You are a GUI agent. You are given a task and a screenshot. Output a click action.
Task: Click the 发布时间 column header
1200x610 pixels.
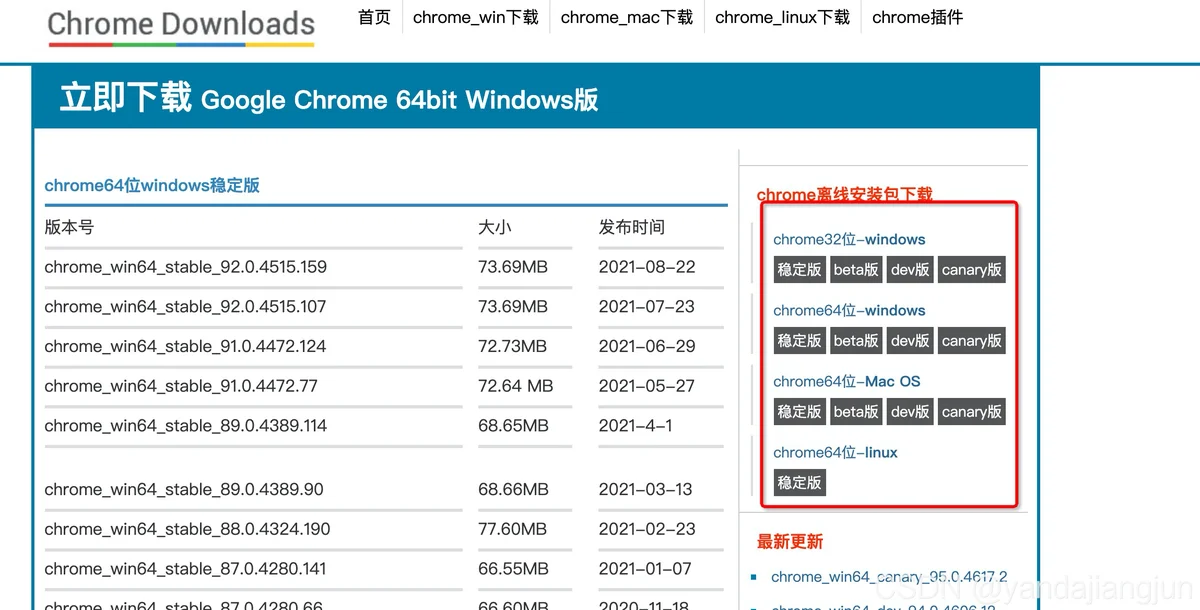pyautogui.click(x=632, y=227)
